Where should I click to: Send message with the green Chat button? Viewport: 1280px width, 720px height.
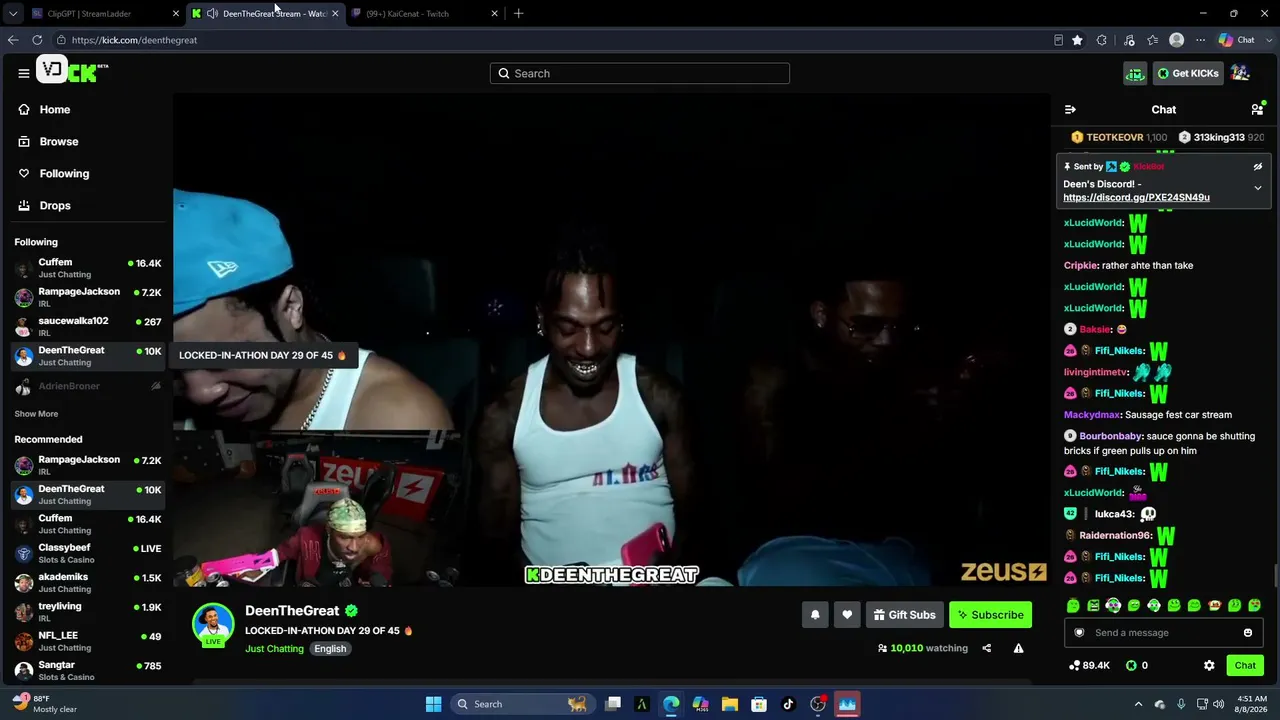coord(1245,665)
